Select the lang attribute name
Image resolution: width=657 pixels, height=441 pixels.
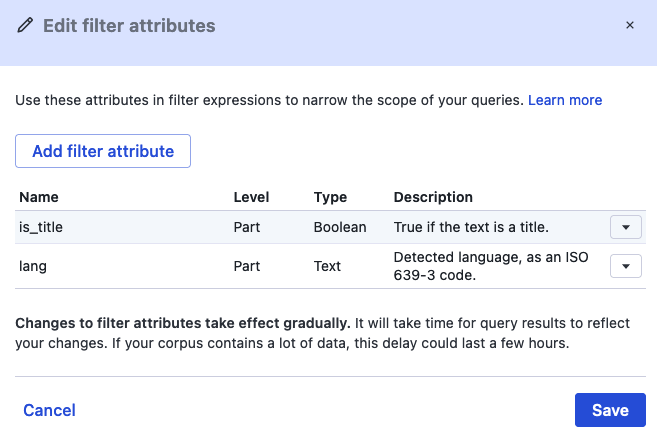coord(33,266)
